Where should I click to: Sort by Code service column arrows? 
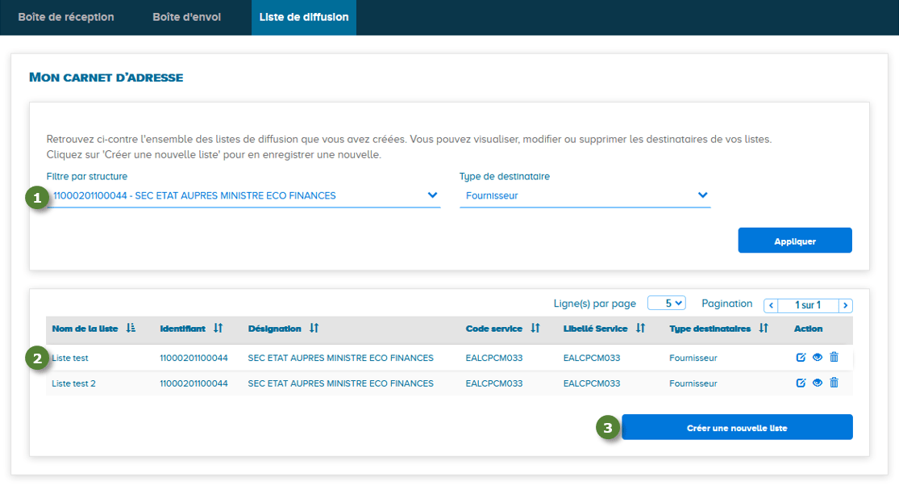coord(535,328)
